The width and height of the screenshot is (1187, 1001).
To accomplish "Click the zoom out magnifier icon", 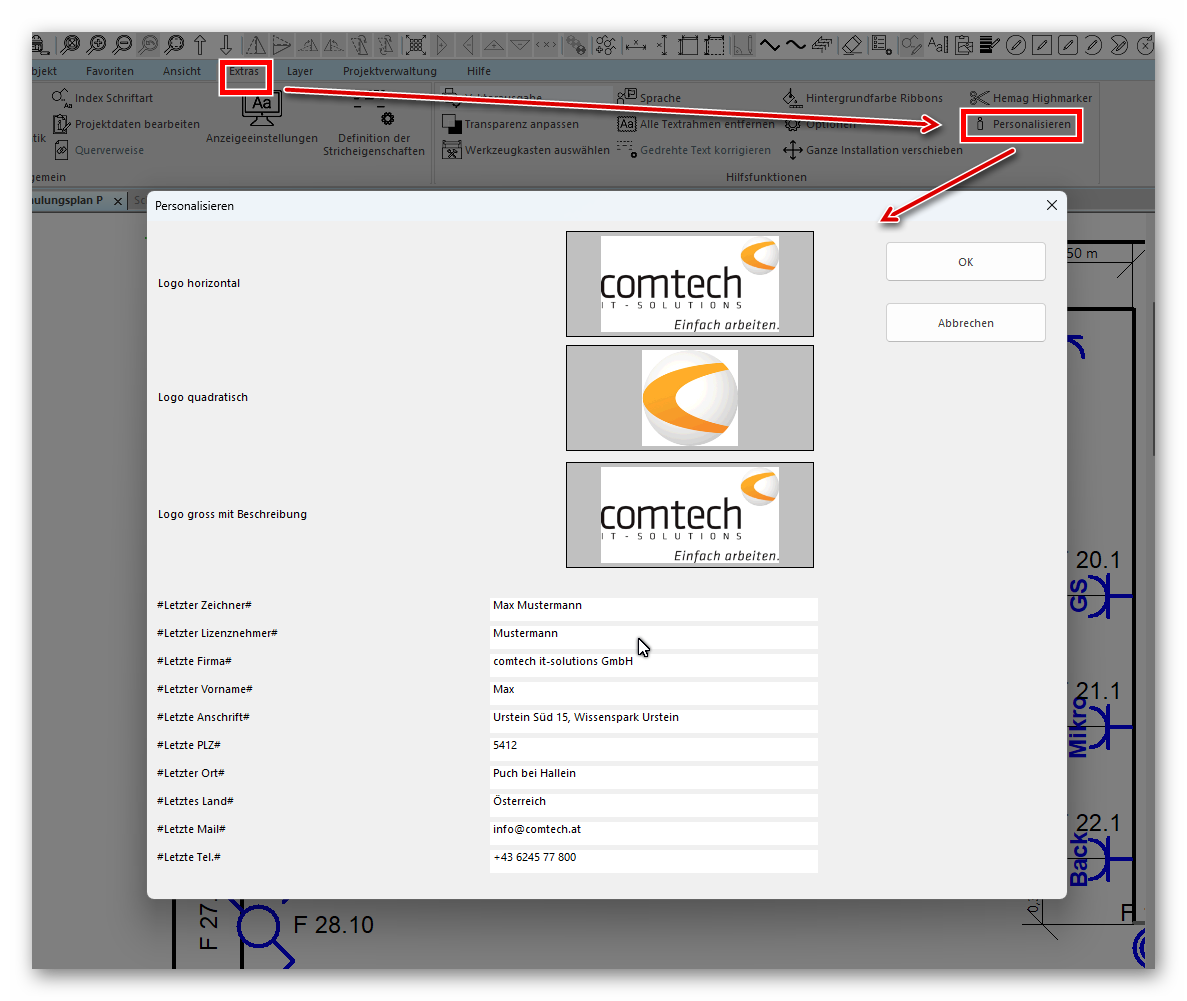I will coord(123,44).
